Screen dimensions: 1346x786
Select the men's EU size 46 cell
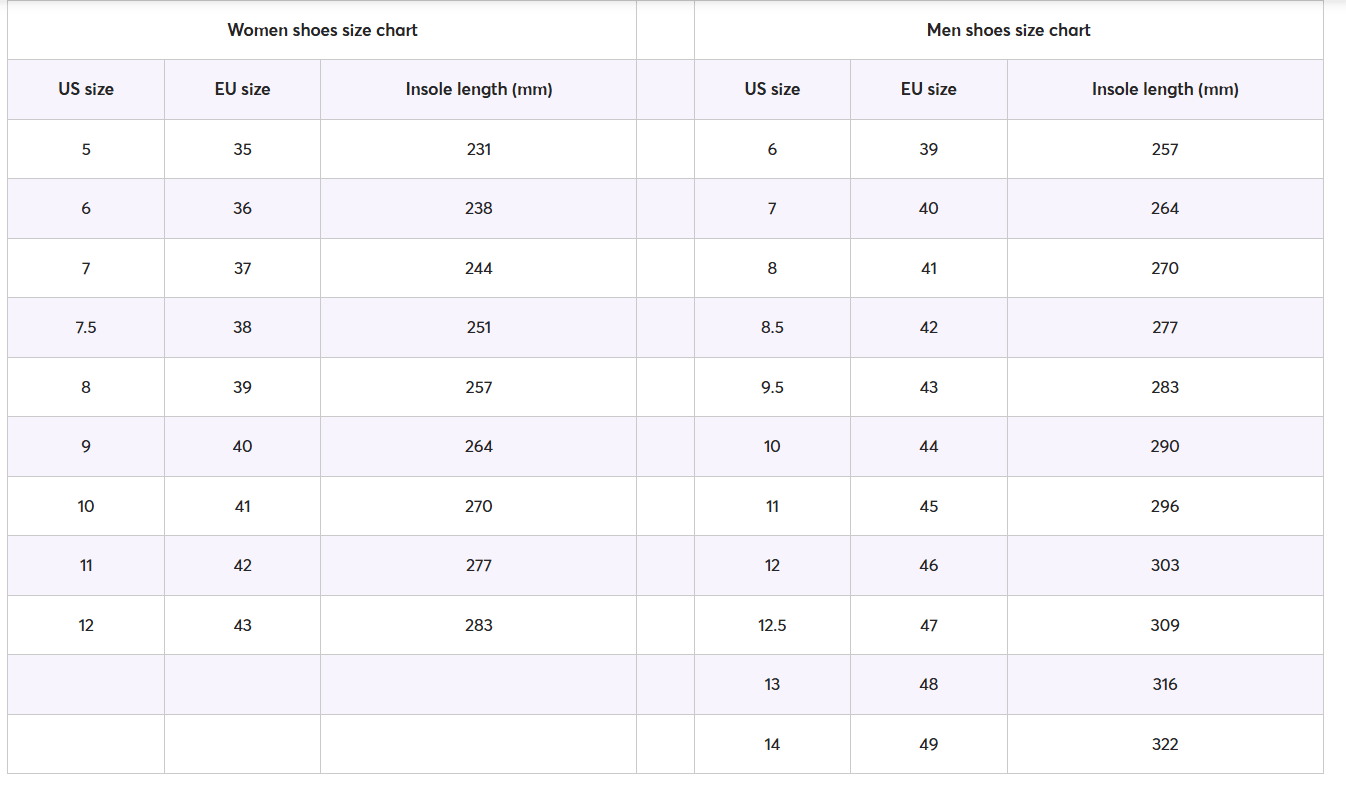[x=928, y=565]
